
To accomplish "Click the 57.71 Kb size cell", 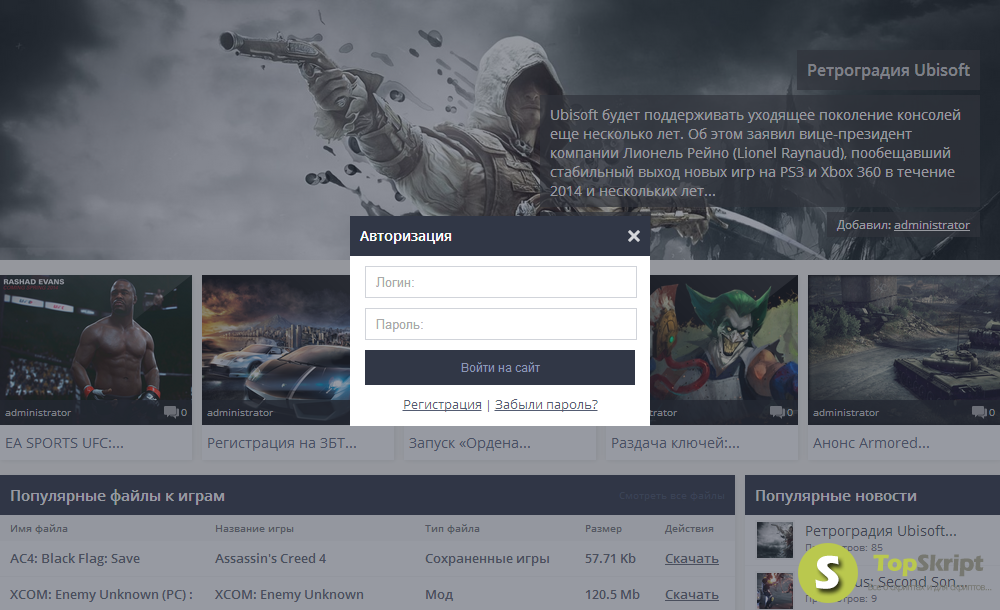I will click(610, 558).
